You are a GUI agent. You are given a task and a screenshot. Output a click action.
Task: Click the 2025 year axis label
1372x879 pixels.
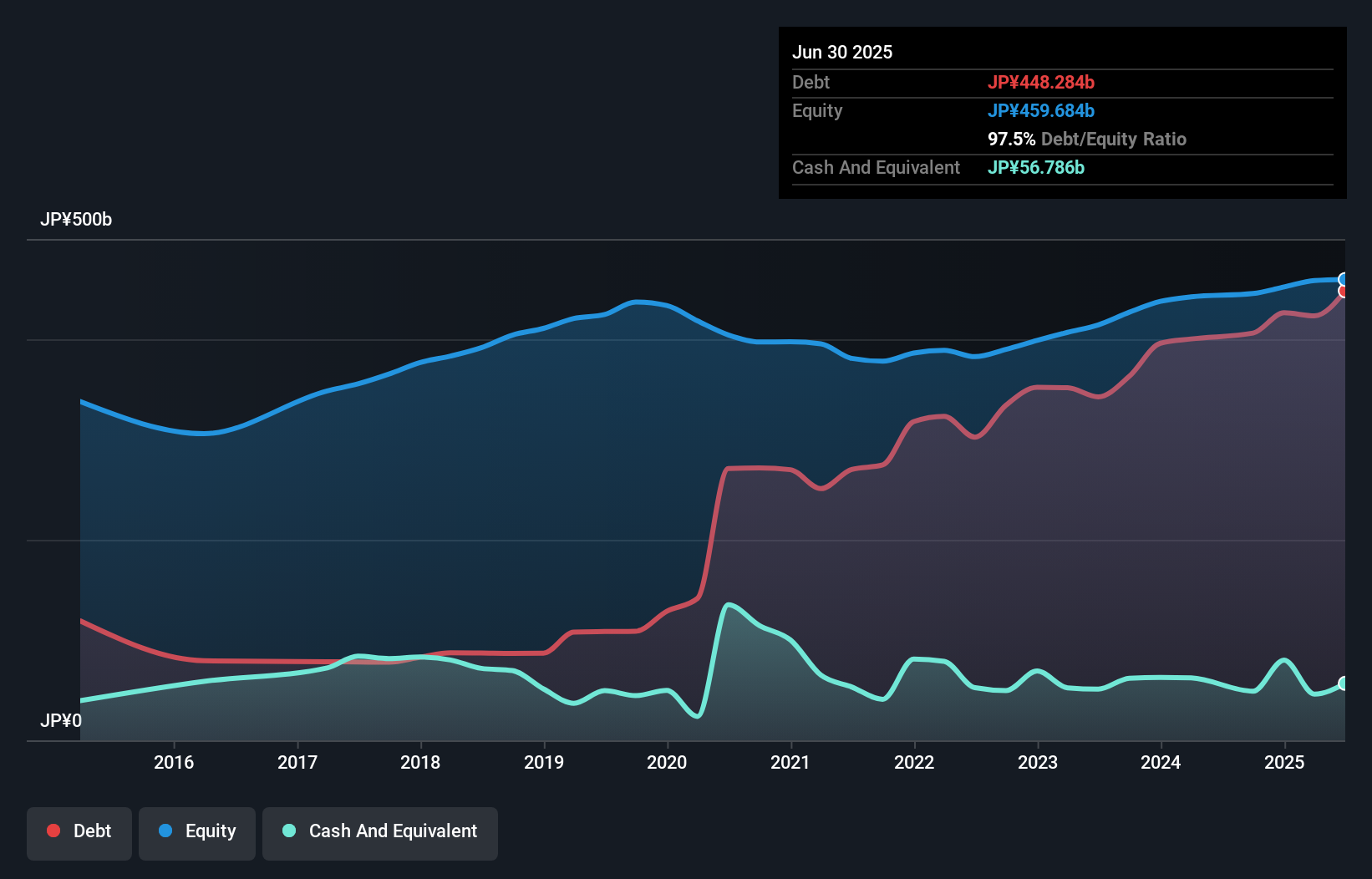click(1285, 762)
